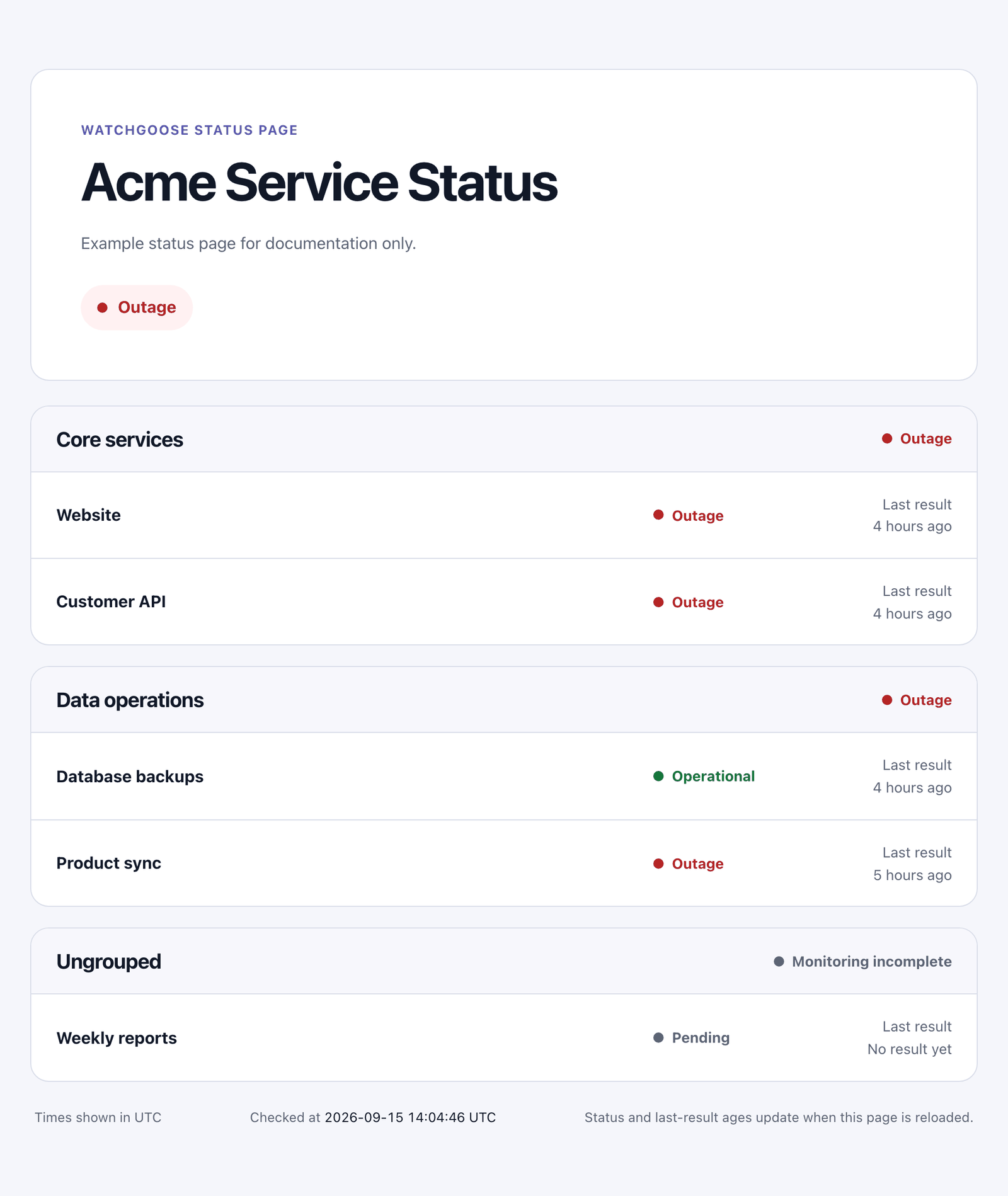Click the Monitoring incomplete status label
The height and width of the screenshot is (1196, 1008).
pyautogui.click(x=872, y=962)
